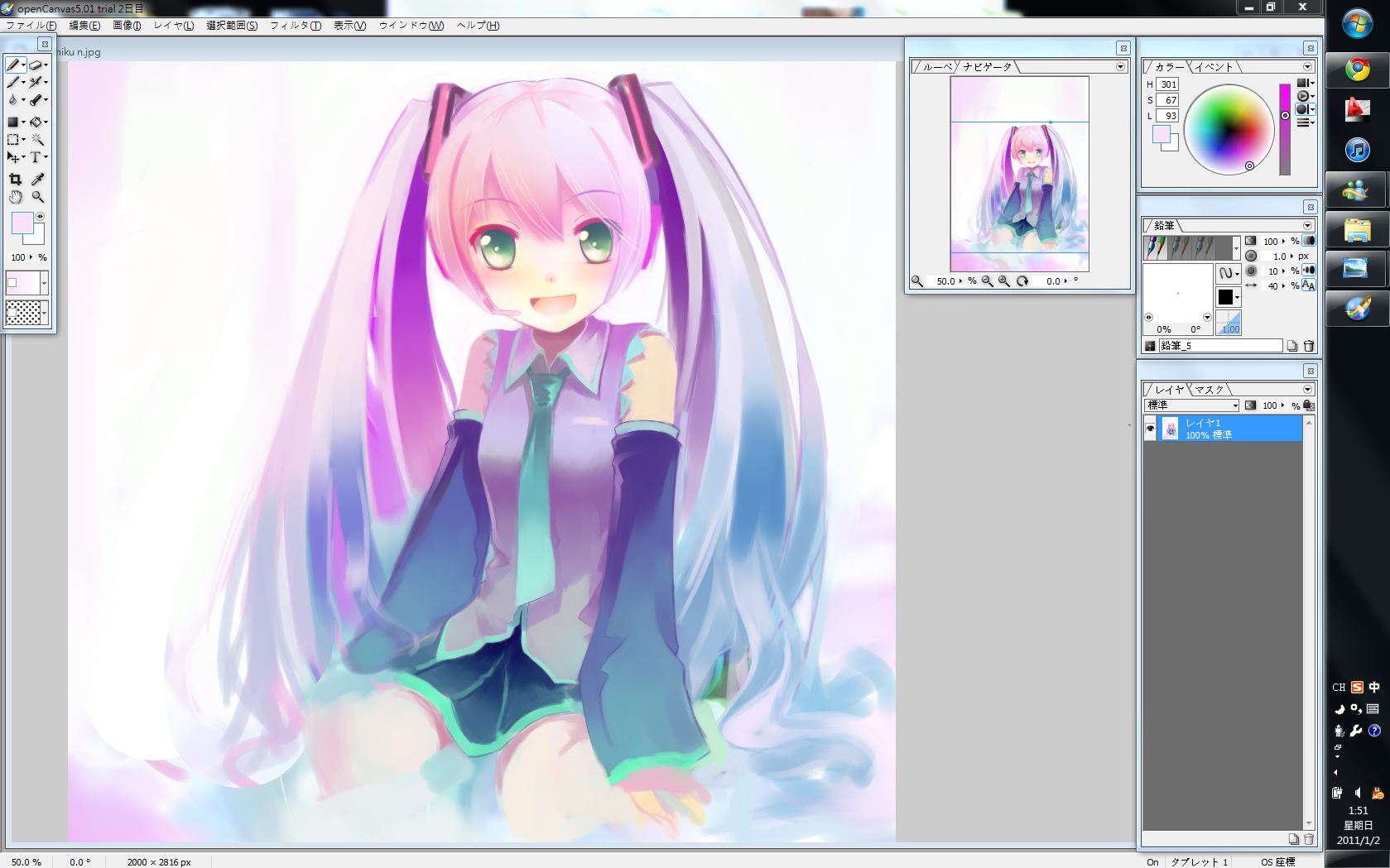The height and width of the screenshot is (868, 1390).
Task: Expand the brush tip preset list
Action: 1236,247
